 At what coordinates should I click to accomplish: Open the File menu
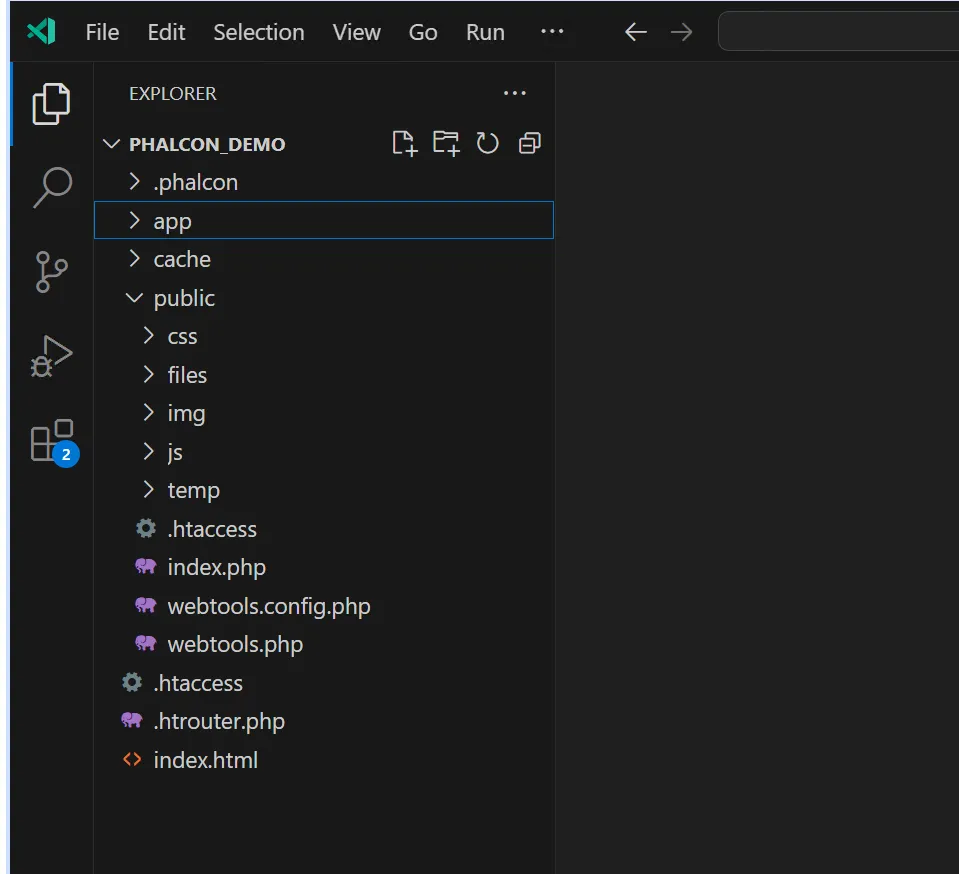102,32
